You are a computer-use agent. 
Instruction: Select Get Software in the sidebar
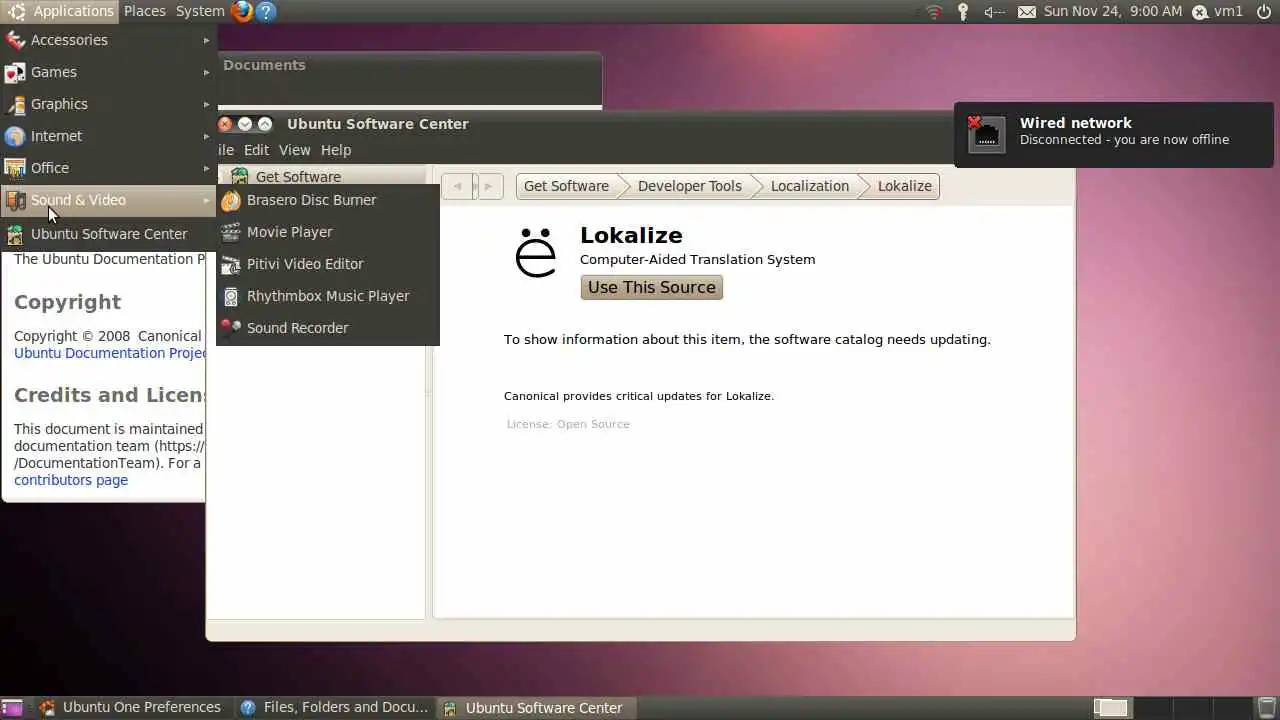click(322, 176)
